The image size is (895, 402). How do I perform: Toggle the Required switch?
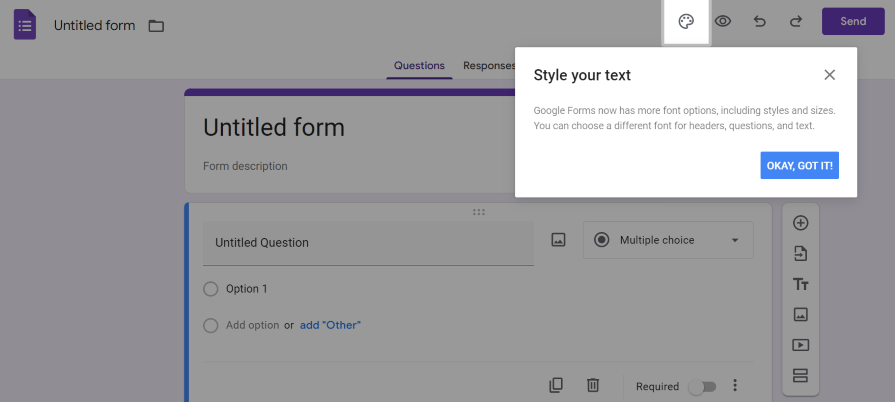(701, 387)
